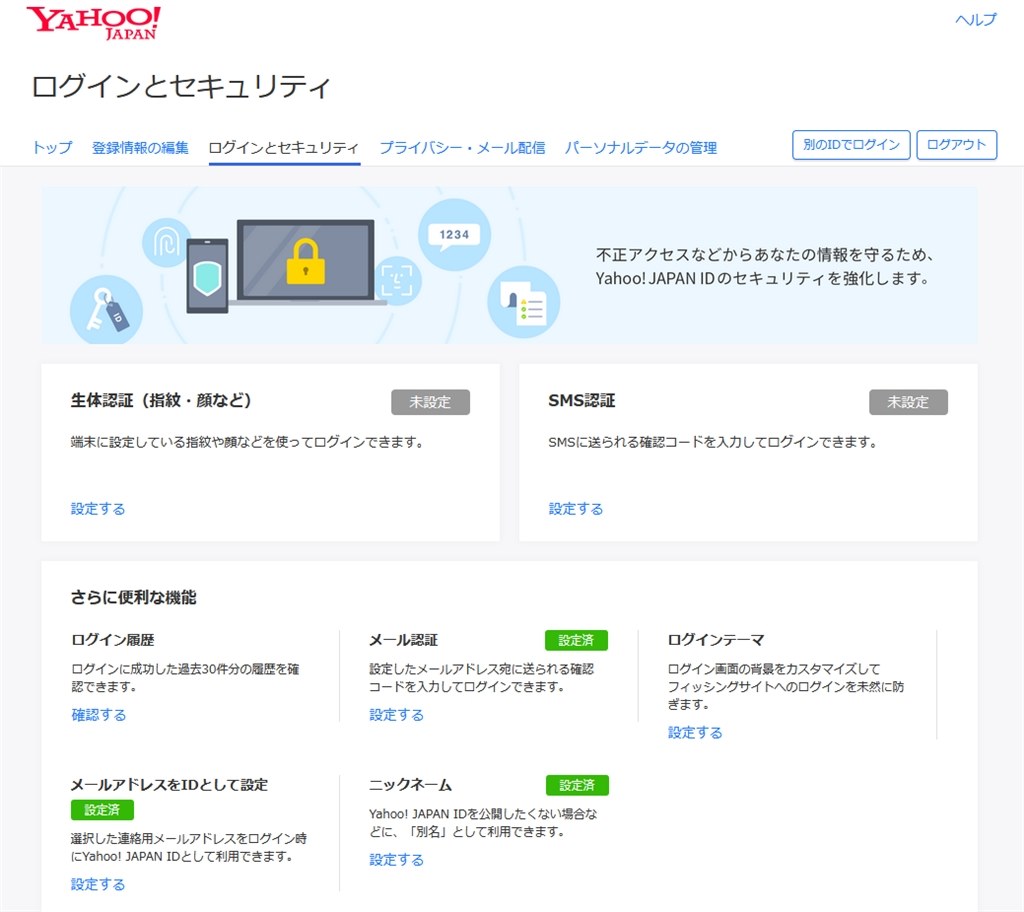Click the 別のIDでログイン button
This screenshot has height=912, width=1024.
pyautogui.click(x=851, y=145)
